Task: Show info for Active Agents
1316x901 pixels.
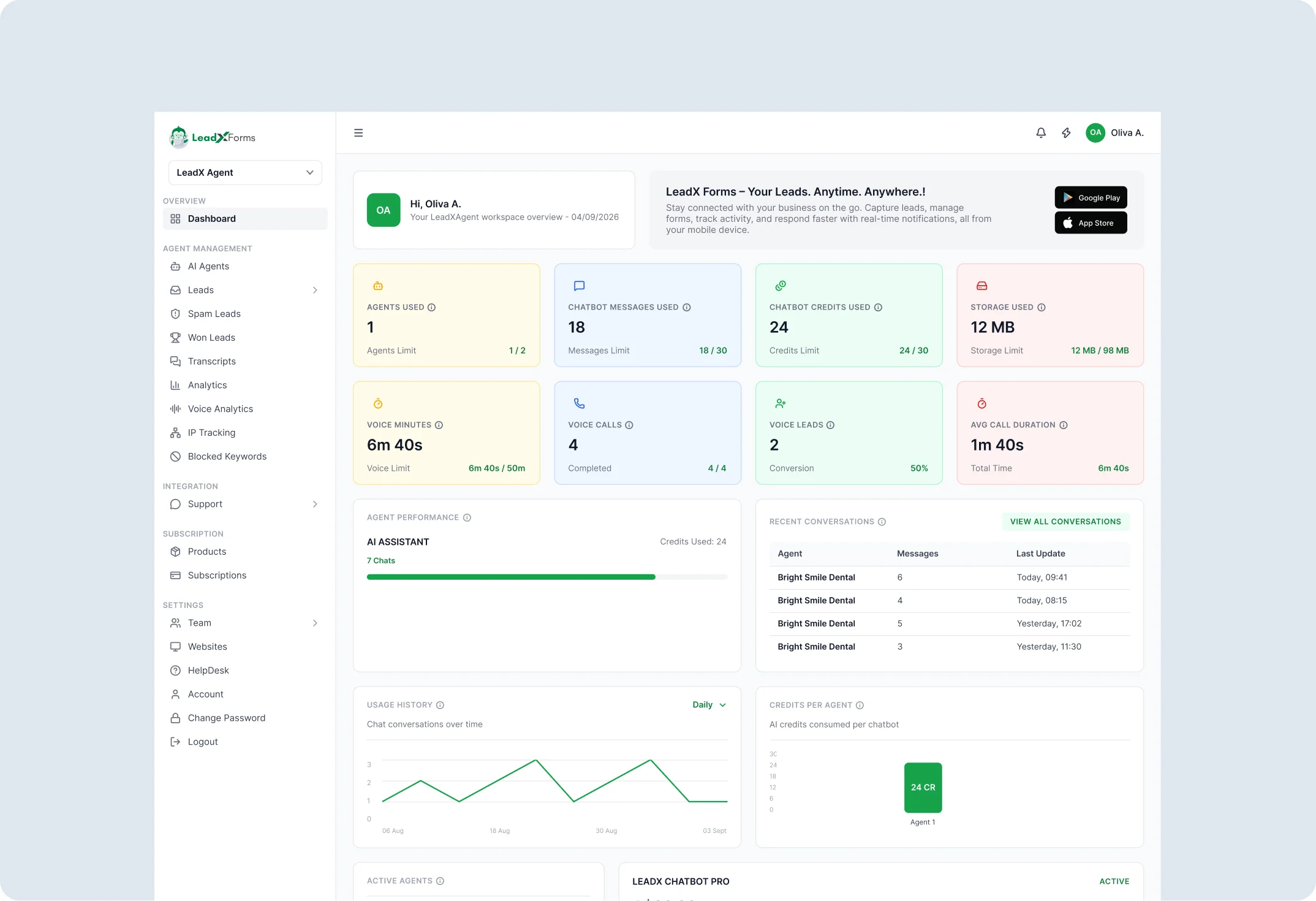Action: coord(440,881)
